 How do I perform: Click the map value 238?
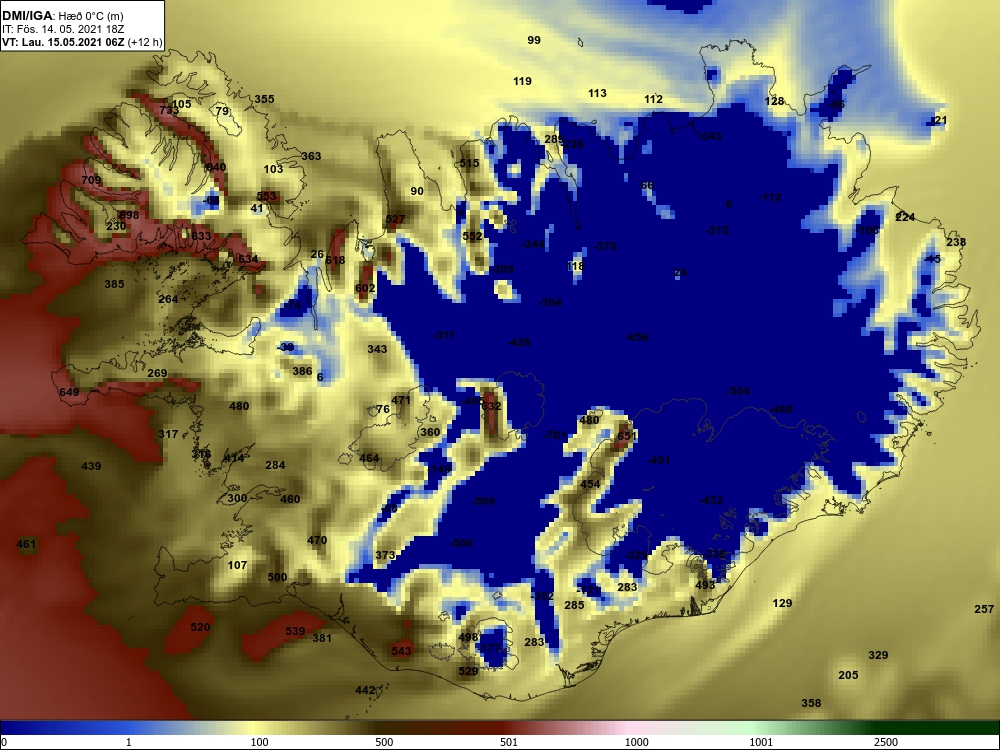coord(956,242)
